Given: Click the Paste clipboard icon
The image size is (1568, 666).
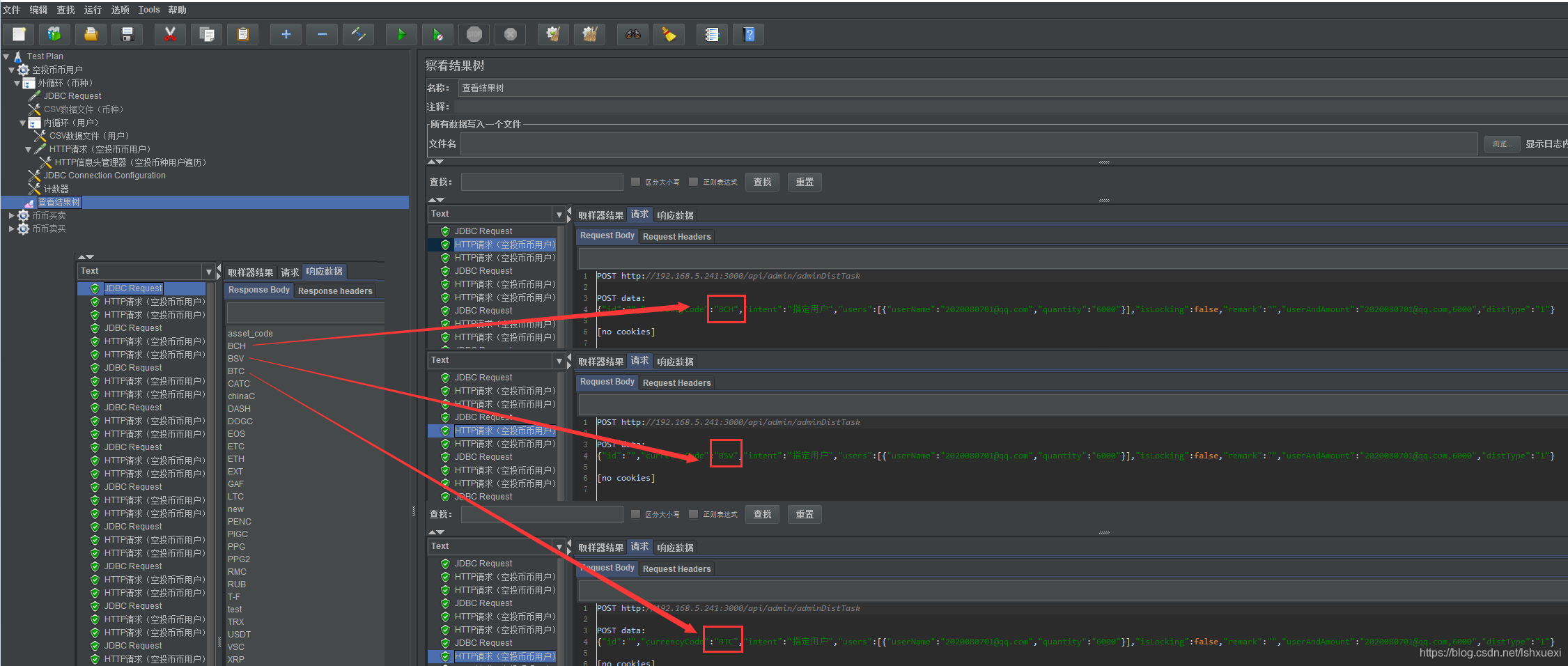Looking at the screenshot, I should [243, 34].
